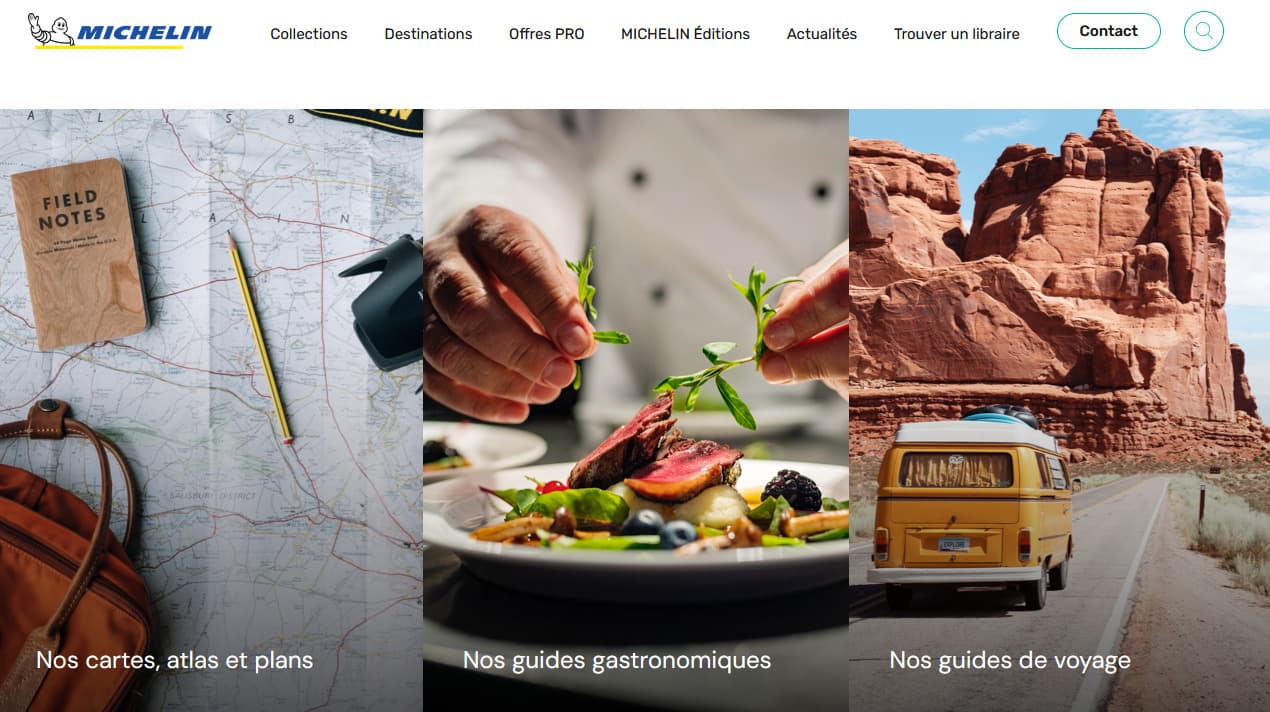Click the Michelin logo in the header

(x=120, y=31)
